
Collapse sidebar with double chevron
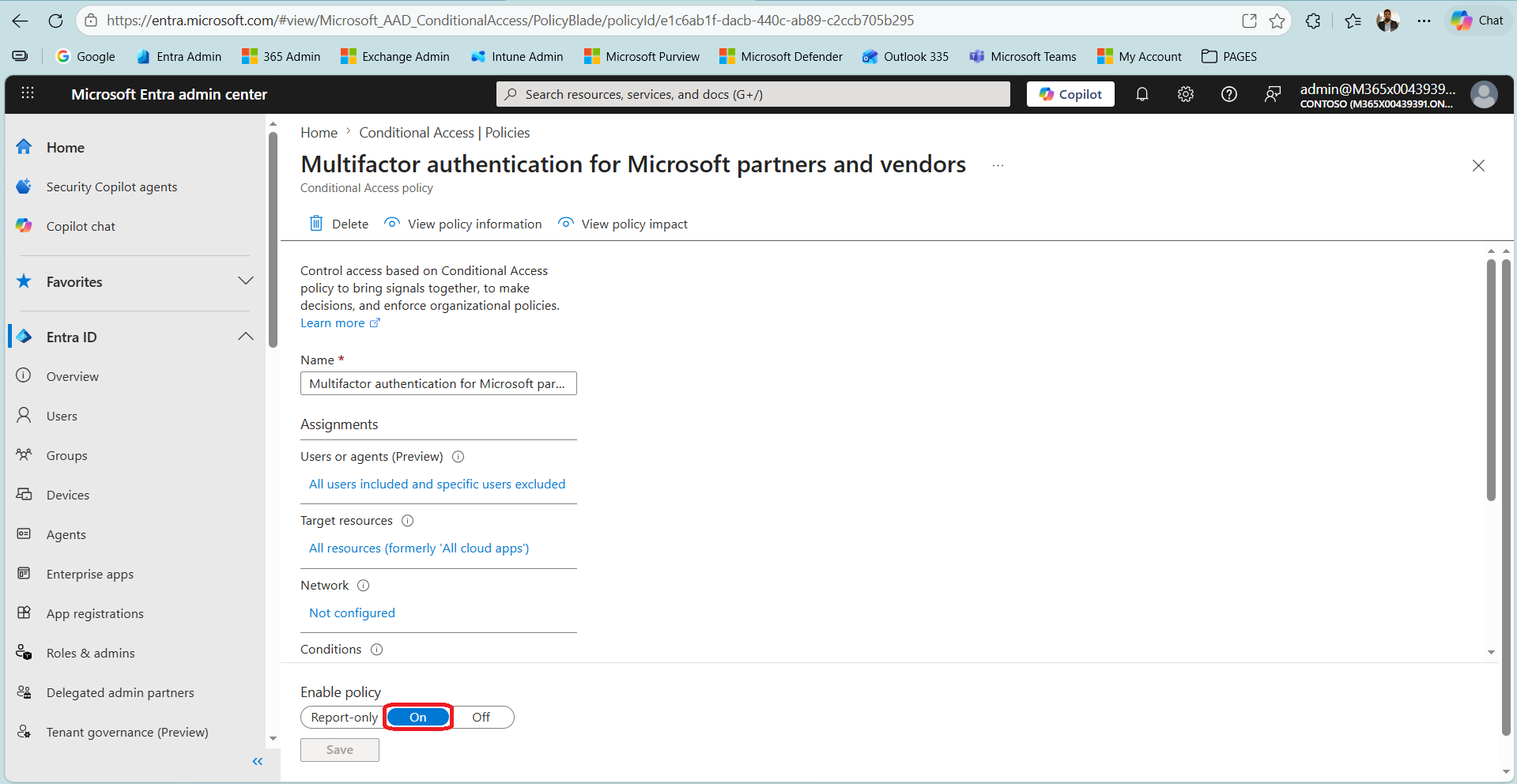(257, 761)
